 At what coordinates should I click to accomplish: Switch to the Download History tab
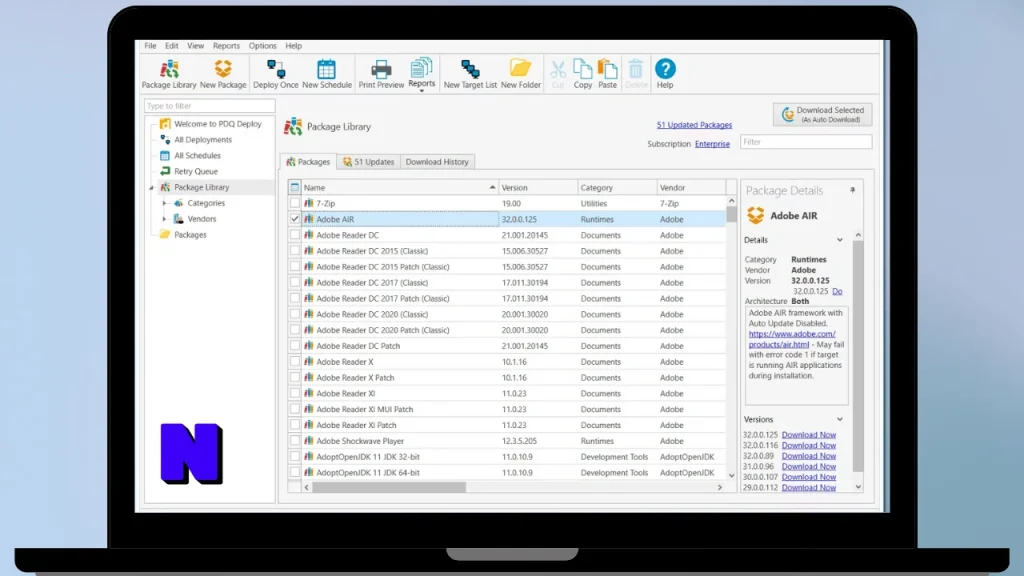click(x=437, y=162)
